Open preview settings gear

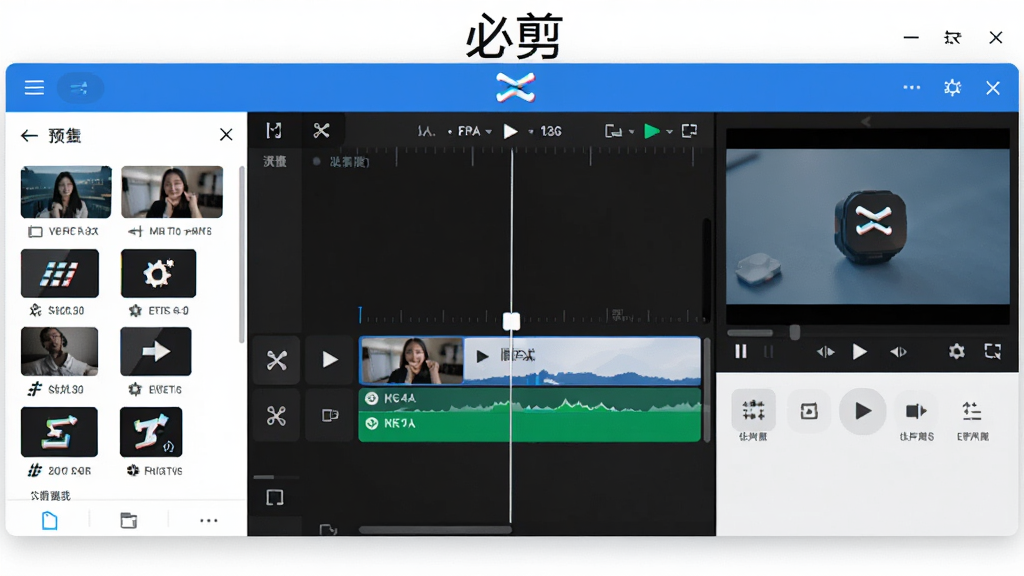[957, 352]
